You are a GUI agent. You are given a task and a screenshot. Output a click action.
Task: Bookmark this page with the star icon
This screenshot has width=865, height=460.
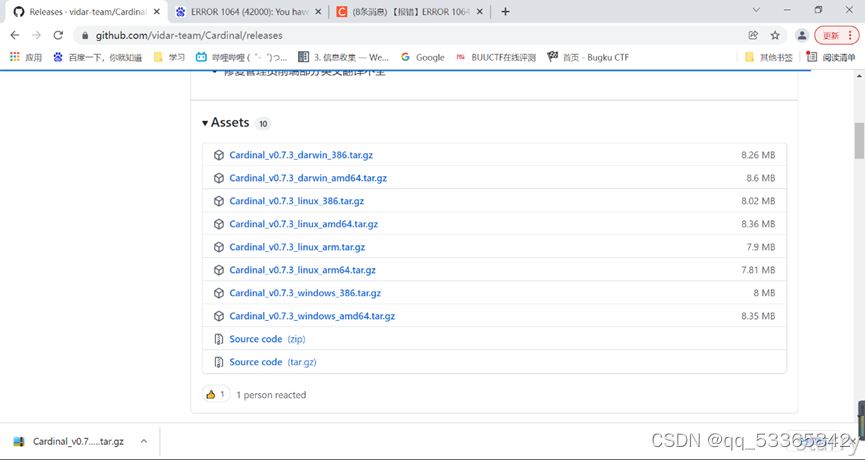775,35
